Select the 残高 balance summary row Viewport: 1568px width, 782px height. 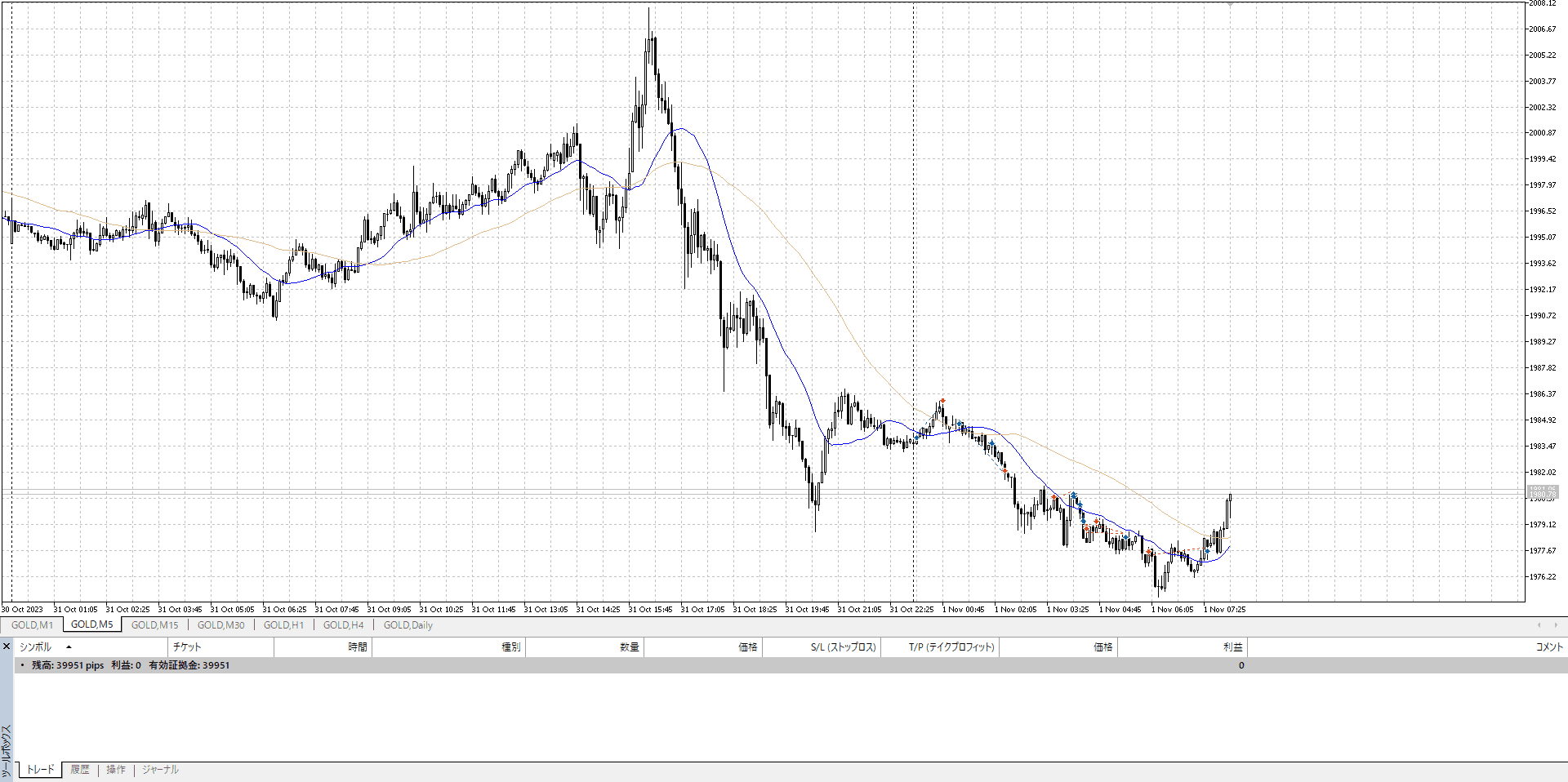point(131,665)
